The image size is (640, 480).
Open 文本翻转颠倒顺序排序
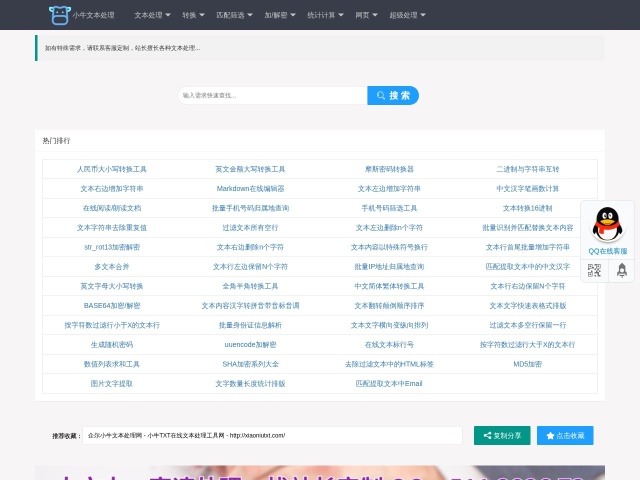tap(389, 306)
